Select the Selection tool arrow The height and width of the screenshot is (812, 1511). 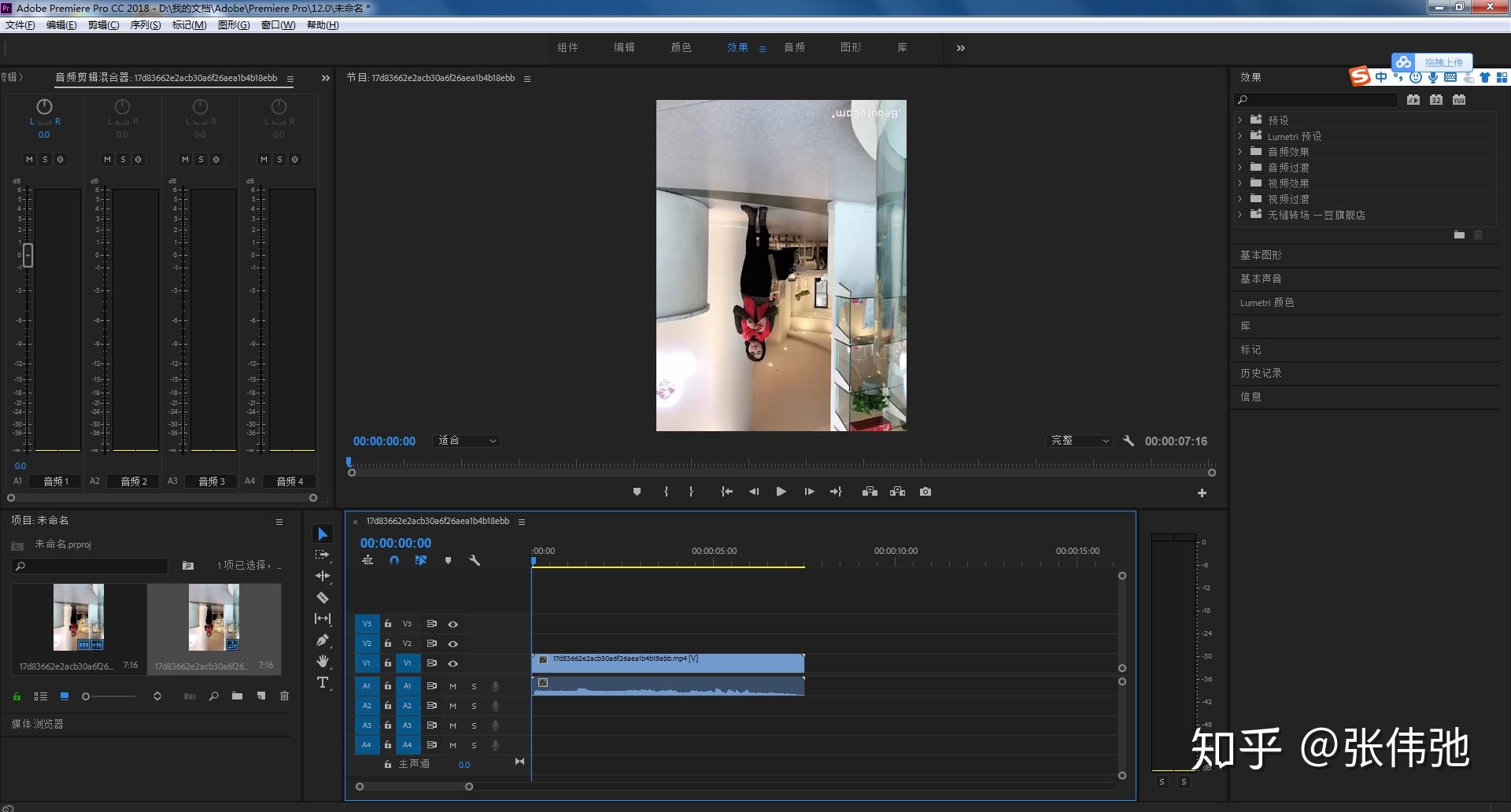click(323, 534)
